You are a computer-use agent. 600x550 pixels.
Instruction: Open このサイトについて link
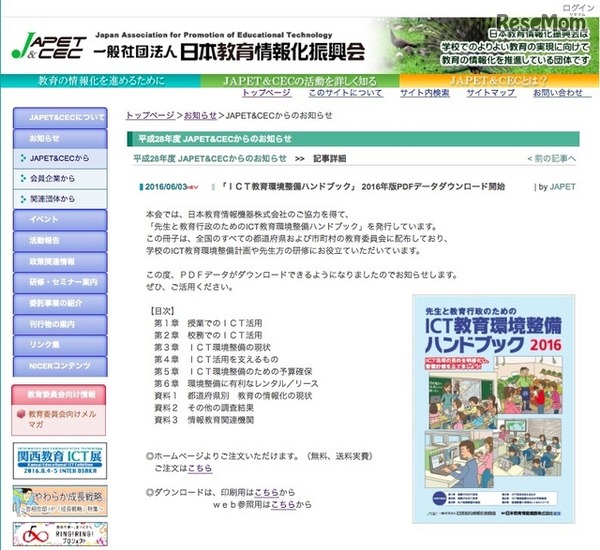pyautogui.click(x=346, y=93)
